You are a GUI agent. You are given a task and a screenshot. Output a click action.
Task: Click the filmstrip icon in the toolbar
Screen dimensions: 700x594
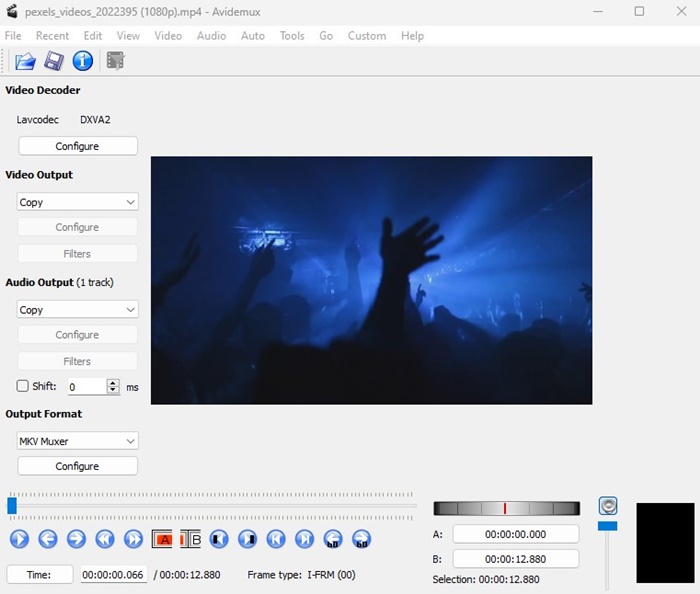pyautogui.click(x=115, y=61)
